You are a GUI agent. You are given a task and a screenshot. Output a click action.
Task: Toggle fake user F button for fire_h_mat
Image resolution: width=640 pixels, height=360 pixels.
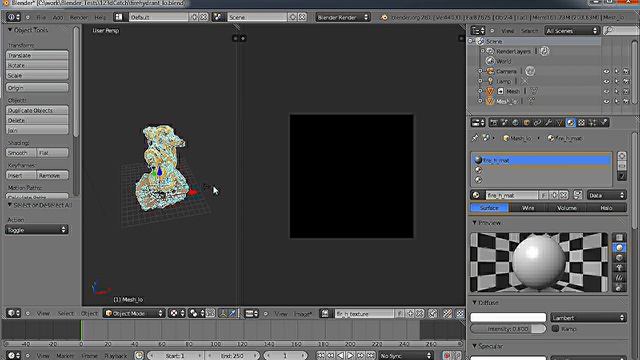pos(544,195)
